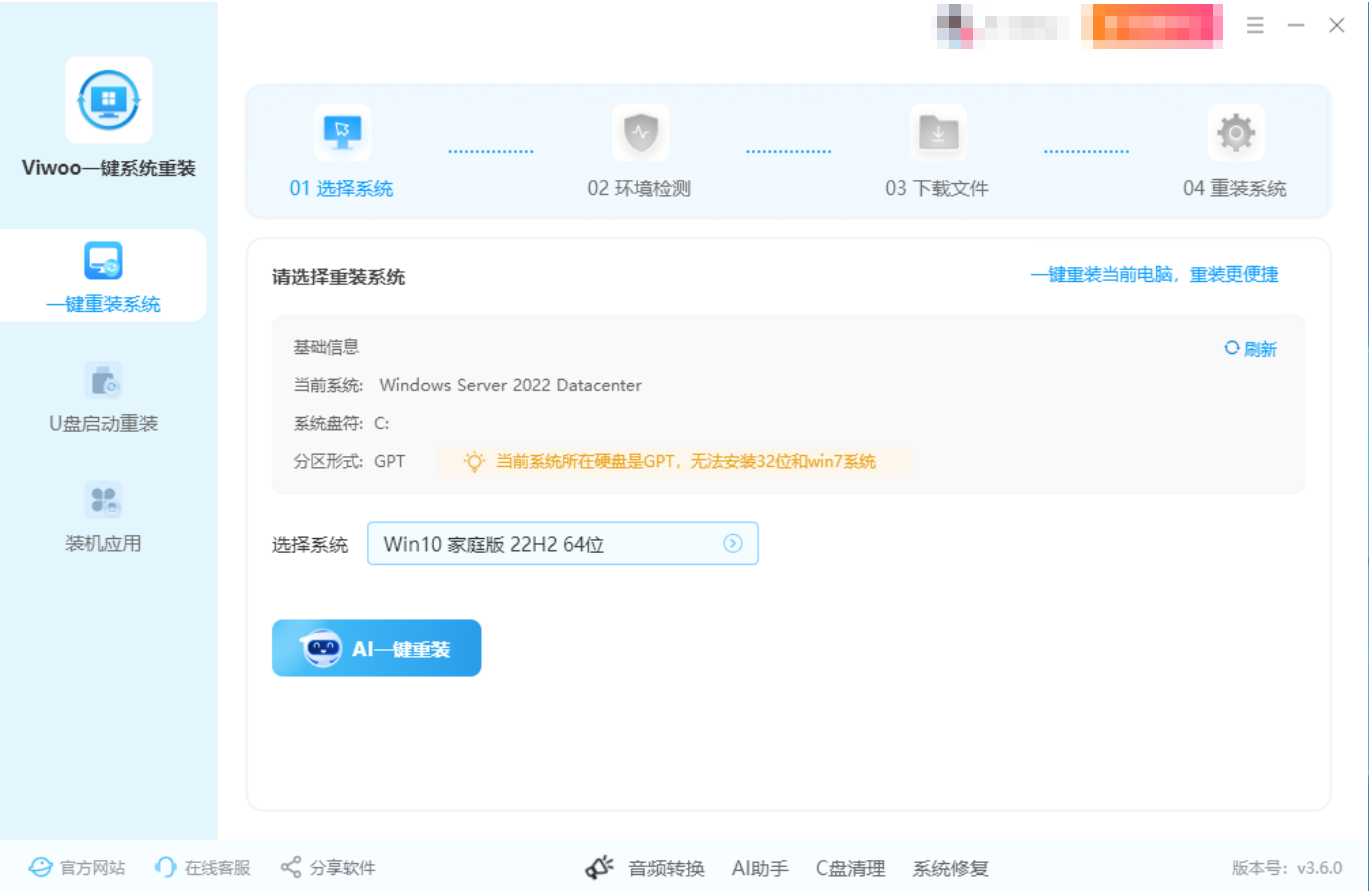The width and height of the screenshot is (1369, 891).
Task: Switch to 一键重装系统 tab label
Action: click(103, 305)
